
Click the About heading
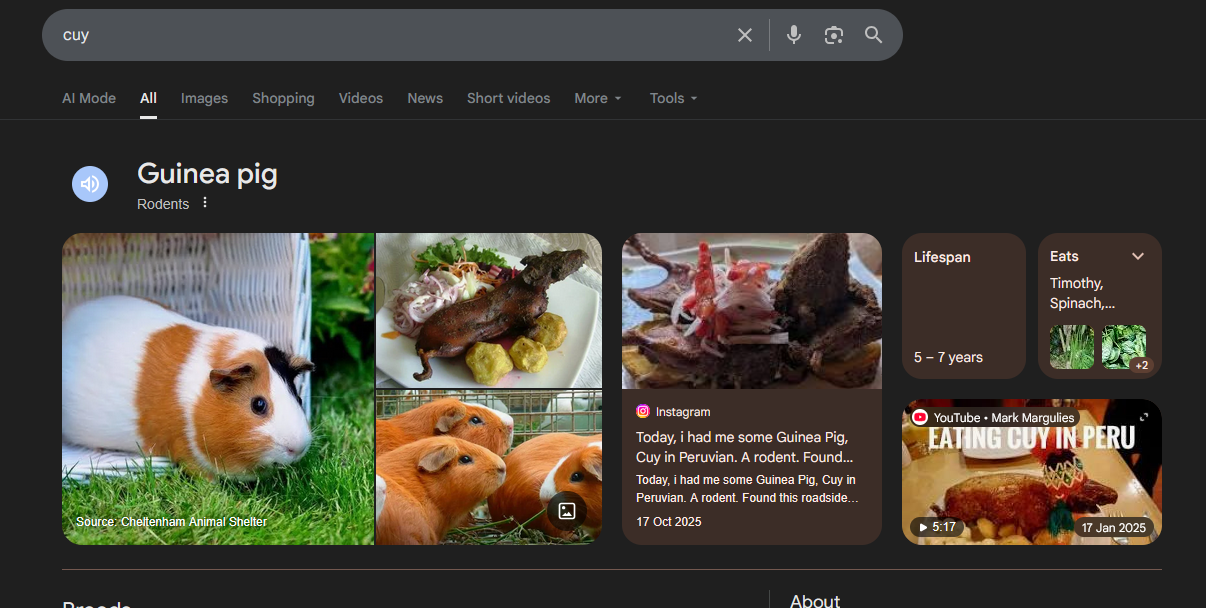(815, 600)
